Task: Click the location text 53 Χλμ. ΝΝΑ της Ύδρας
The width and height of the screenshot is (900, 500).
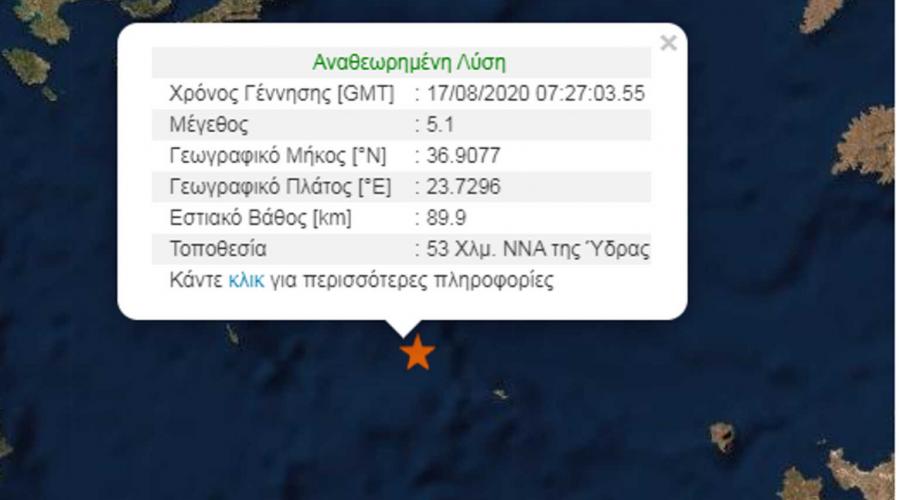Action: tap(538, 249)
